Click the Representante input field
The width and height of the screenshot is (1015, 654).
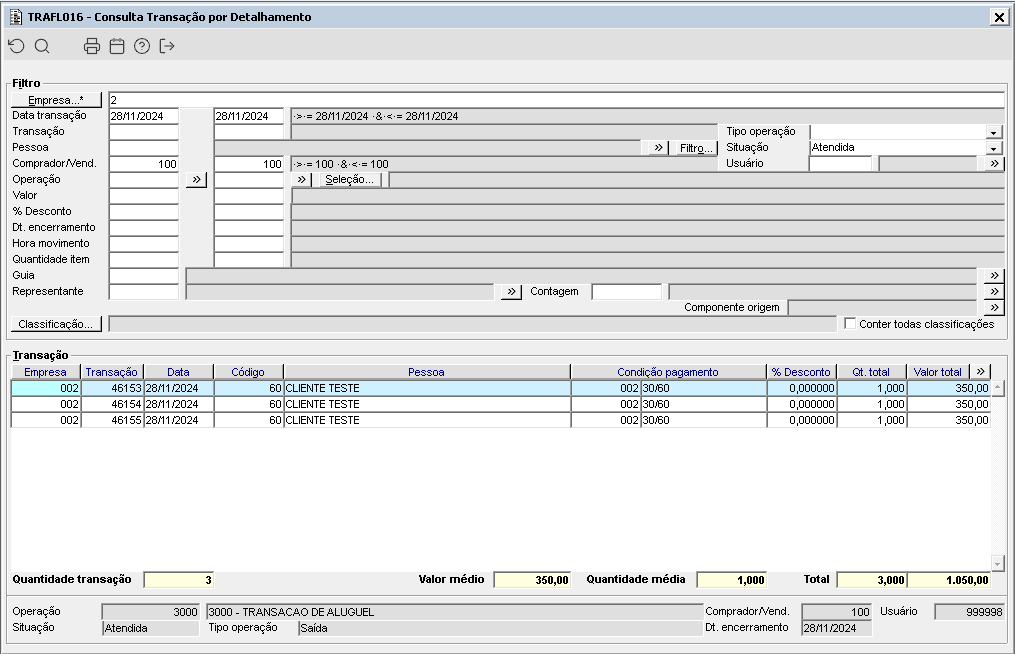click(144, 292)
